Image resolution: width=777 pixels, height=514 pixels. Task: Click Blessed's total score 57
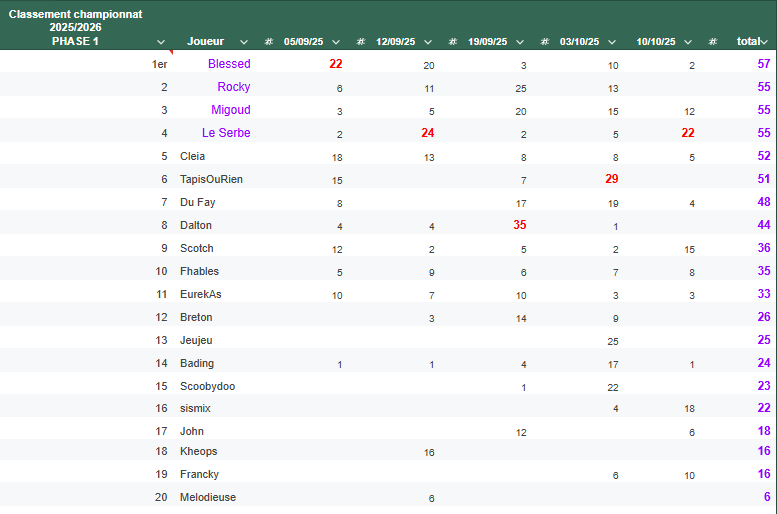[764, 64]
